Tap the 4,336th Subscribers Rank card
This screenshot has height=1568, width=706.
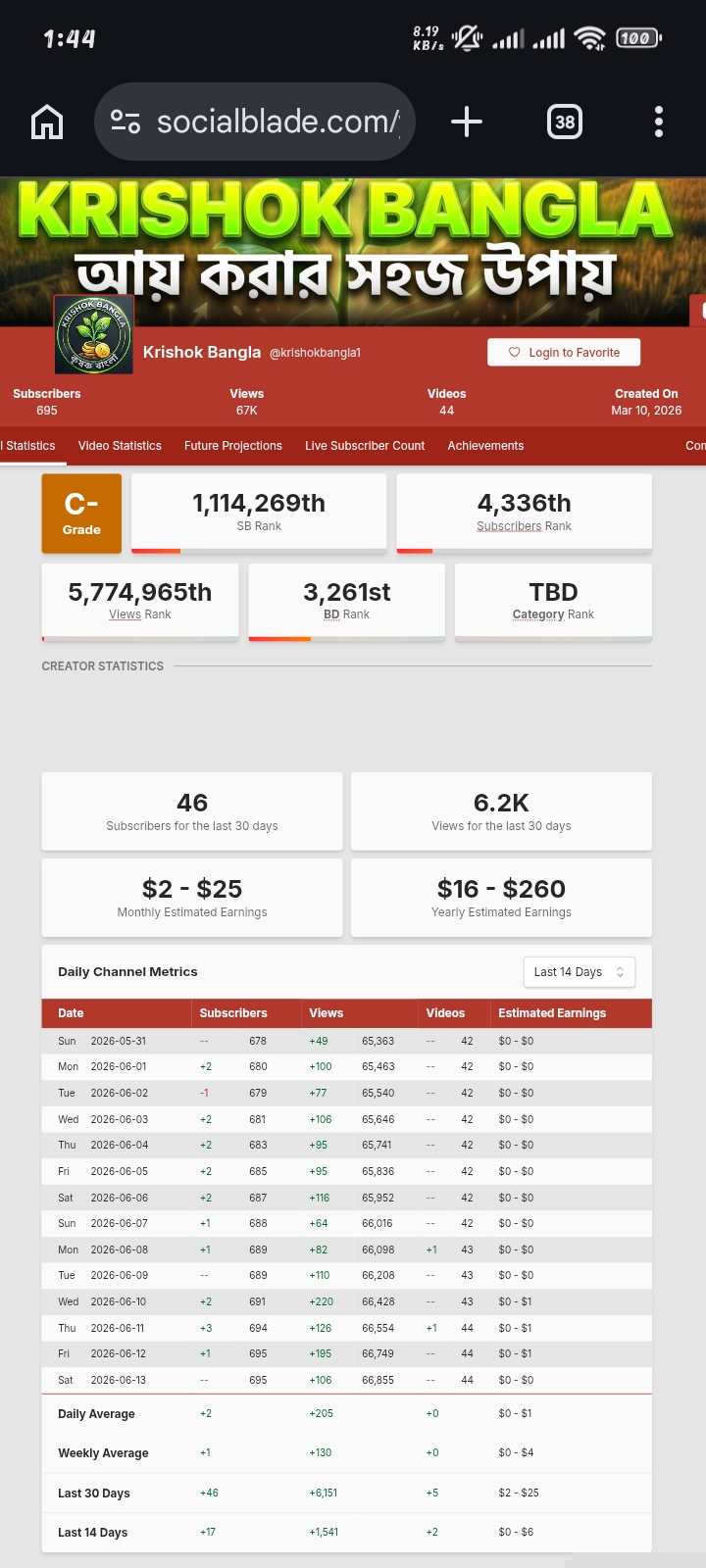tap(524, 513)
